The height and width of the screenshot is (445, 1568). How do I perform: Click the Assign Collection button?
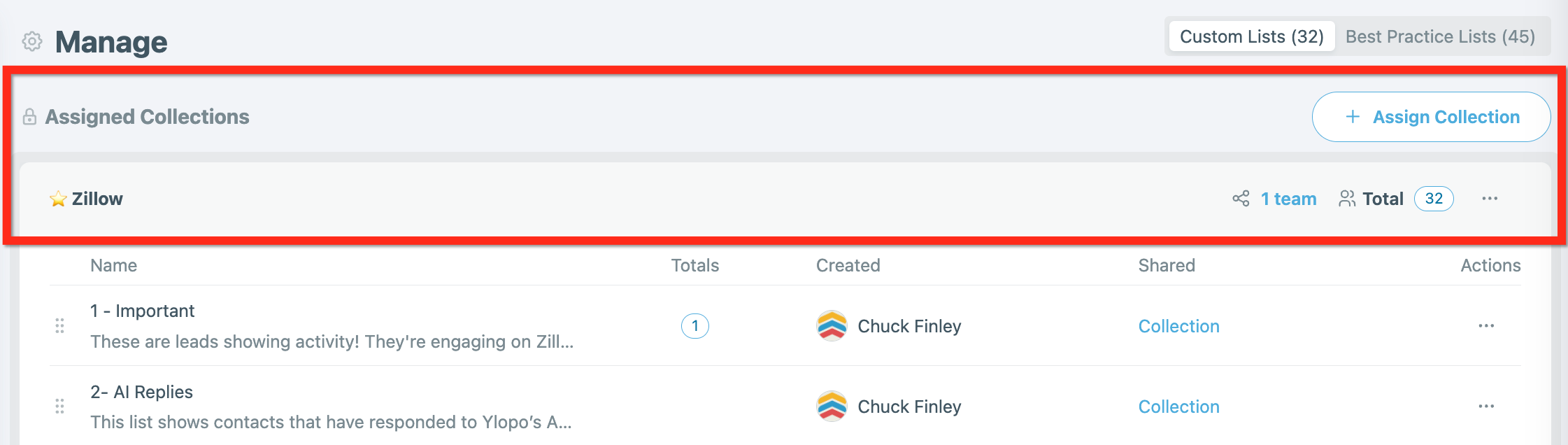tap(1431, 117)
